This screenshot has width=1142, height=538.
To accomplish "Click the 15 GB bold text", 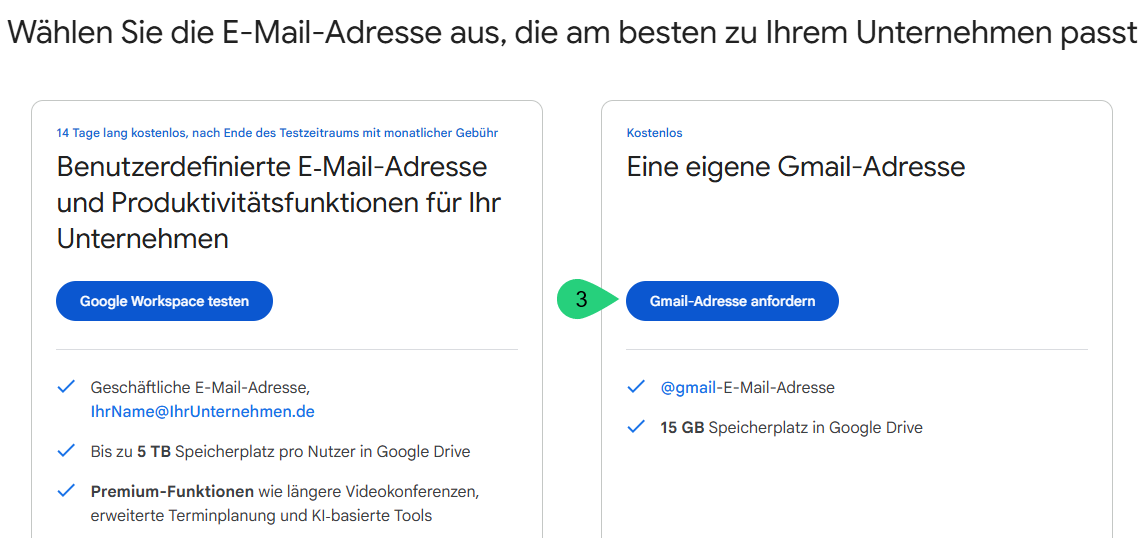I will [x=682, y=427].
